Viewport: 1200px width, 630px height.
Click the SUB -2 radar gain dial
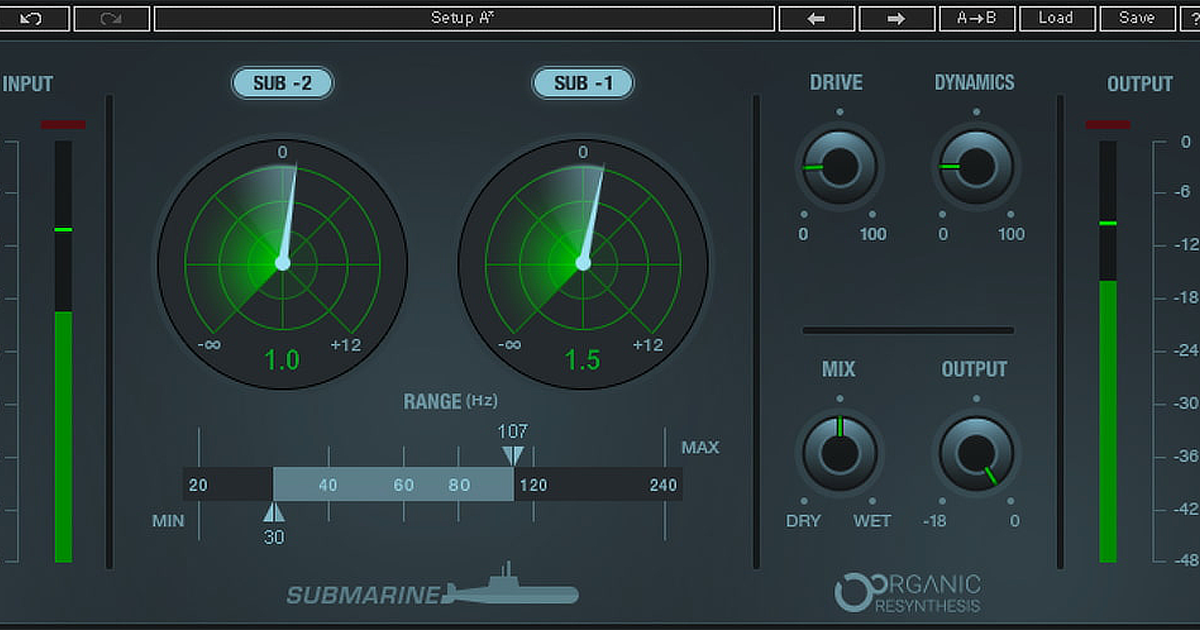point(282,263)
